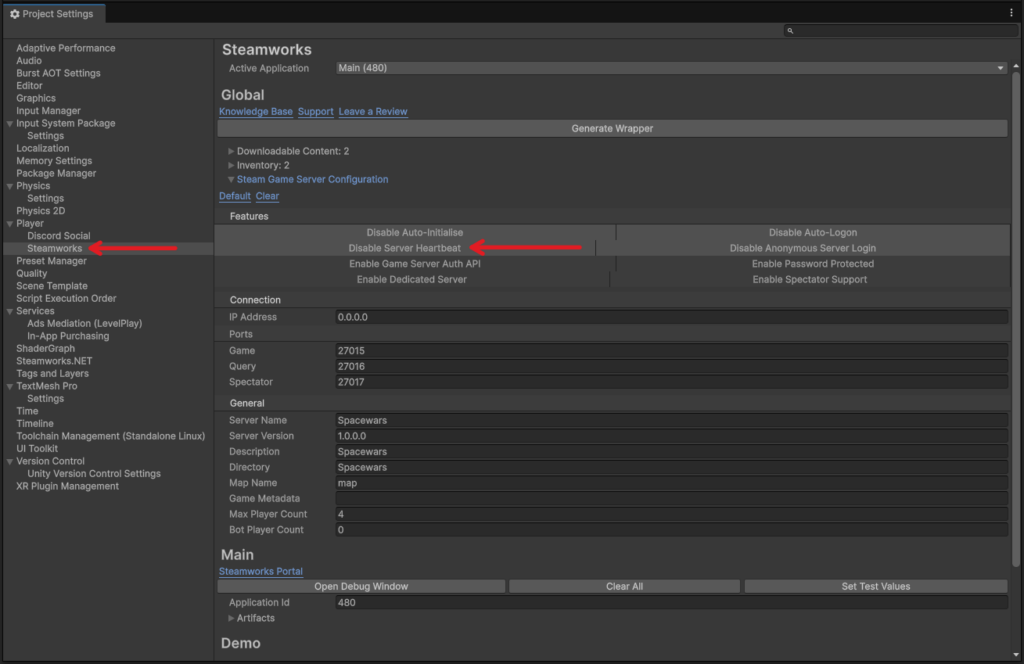Collapse Steam Game Server Configuration section
Viewport: 1024px width, 664px height.
click(231, 180)
